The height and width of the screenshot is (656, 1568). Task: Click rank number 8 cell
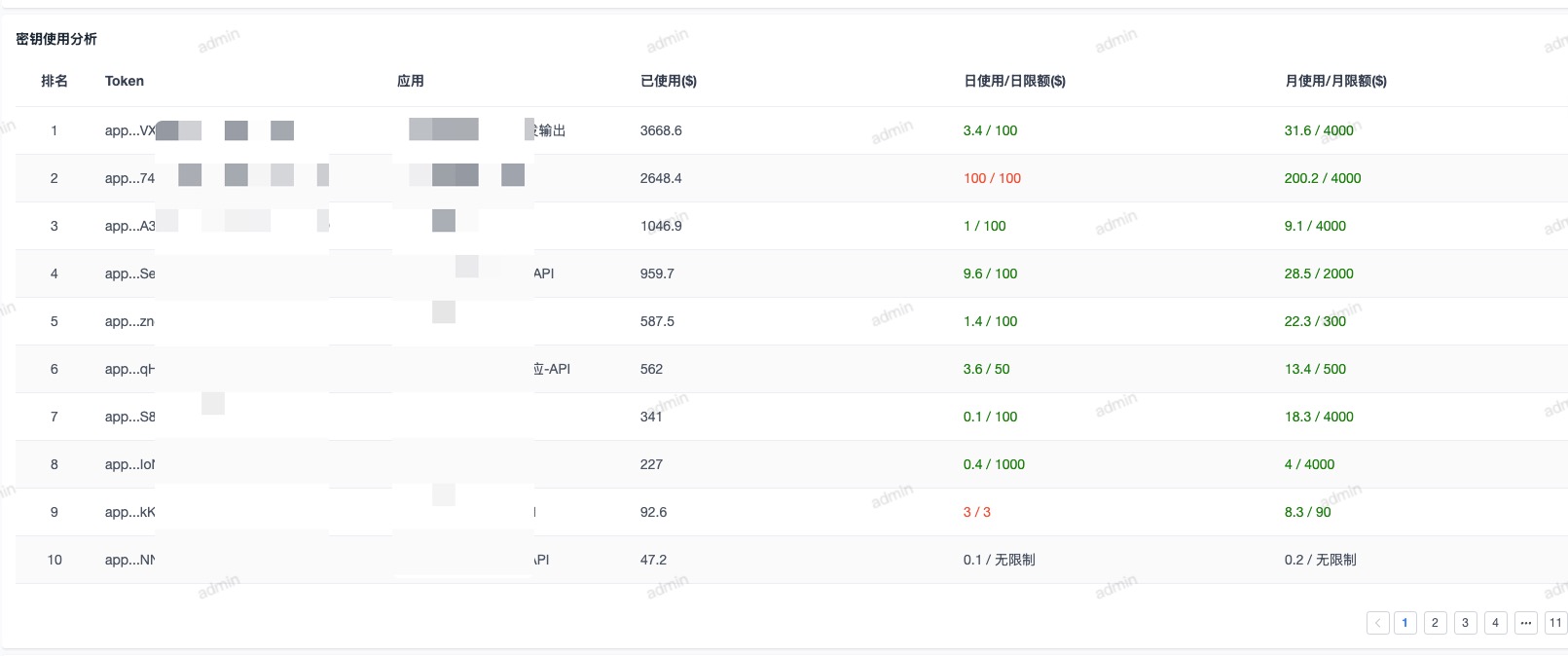pyautogui.click(x=55, y=464)
